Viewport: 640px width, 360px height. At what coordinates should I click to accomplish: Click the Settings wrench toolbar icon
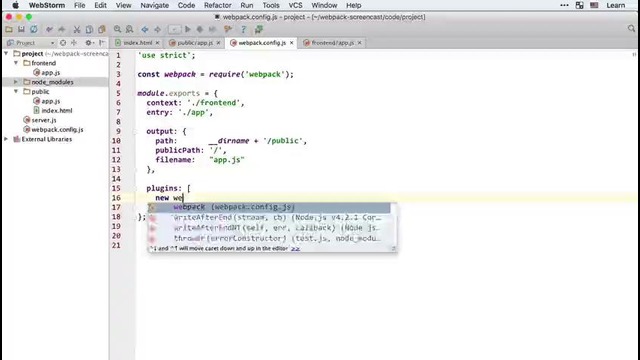[228, 29]
